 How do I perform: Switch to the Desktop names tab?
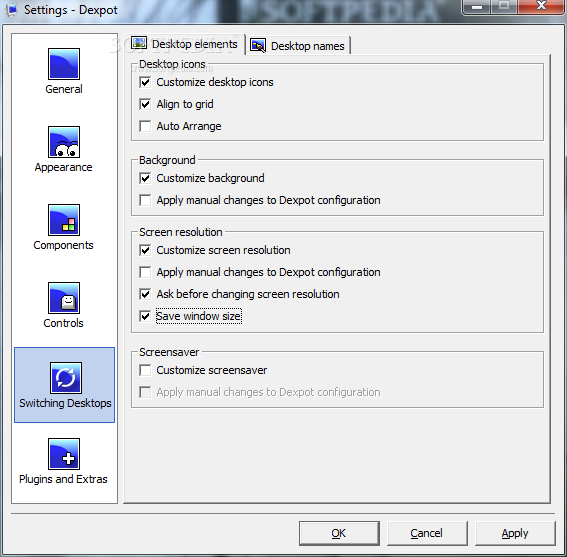[298, 46]
